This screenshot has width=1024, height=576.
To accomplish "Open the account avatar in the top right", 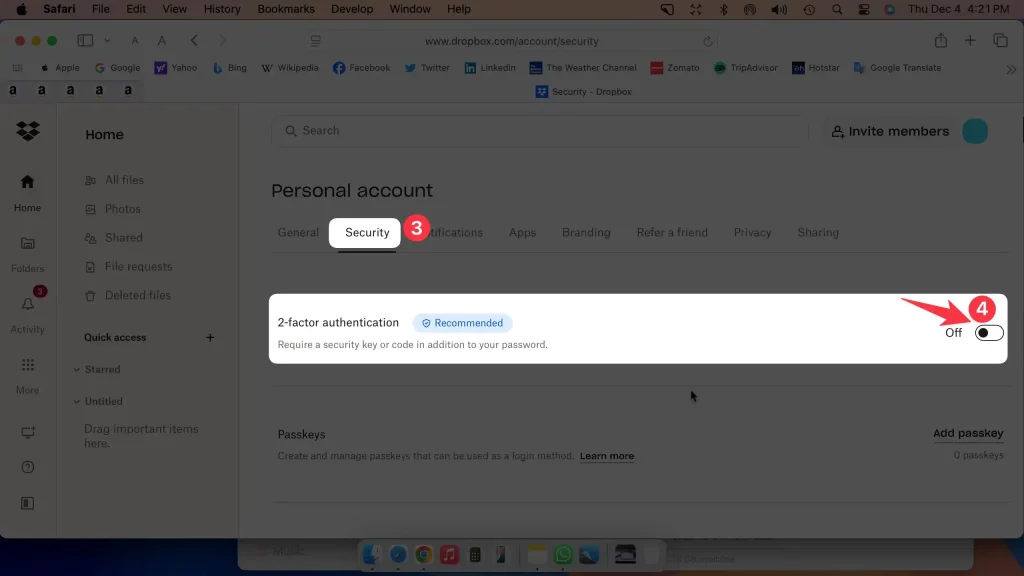I will [975, 131].
